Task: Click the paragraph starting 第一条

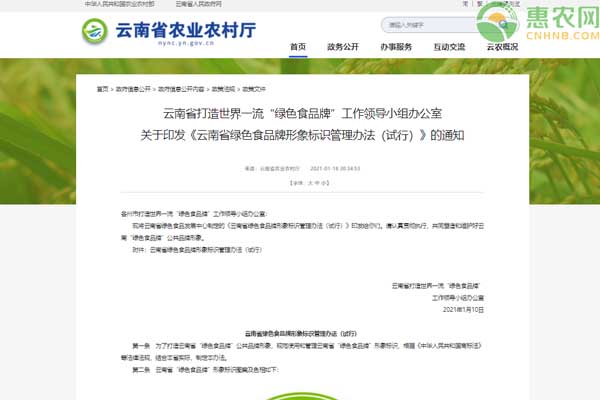Action: (302, 352)
